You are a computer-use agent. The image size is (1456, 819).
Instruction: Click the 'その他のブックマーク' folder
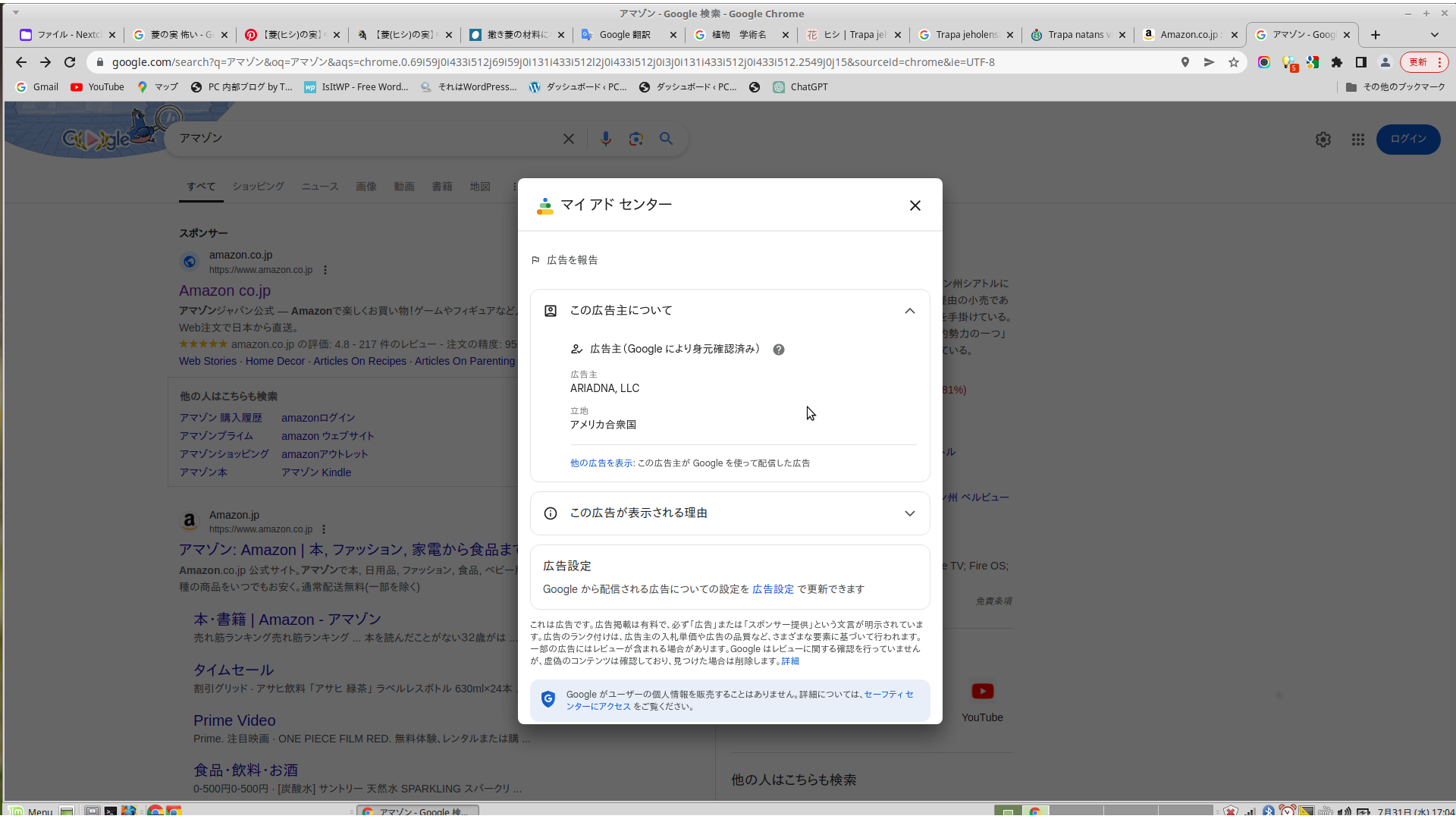coord(1395,87)
